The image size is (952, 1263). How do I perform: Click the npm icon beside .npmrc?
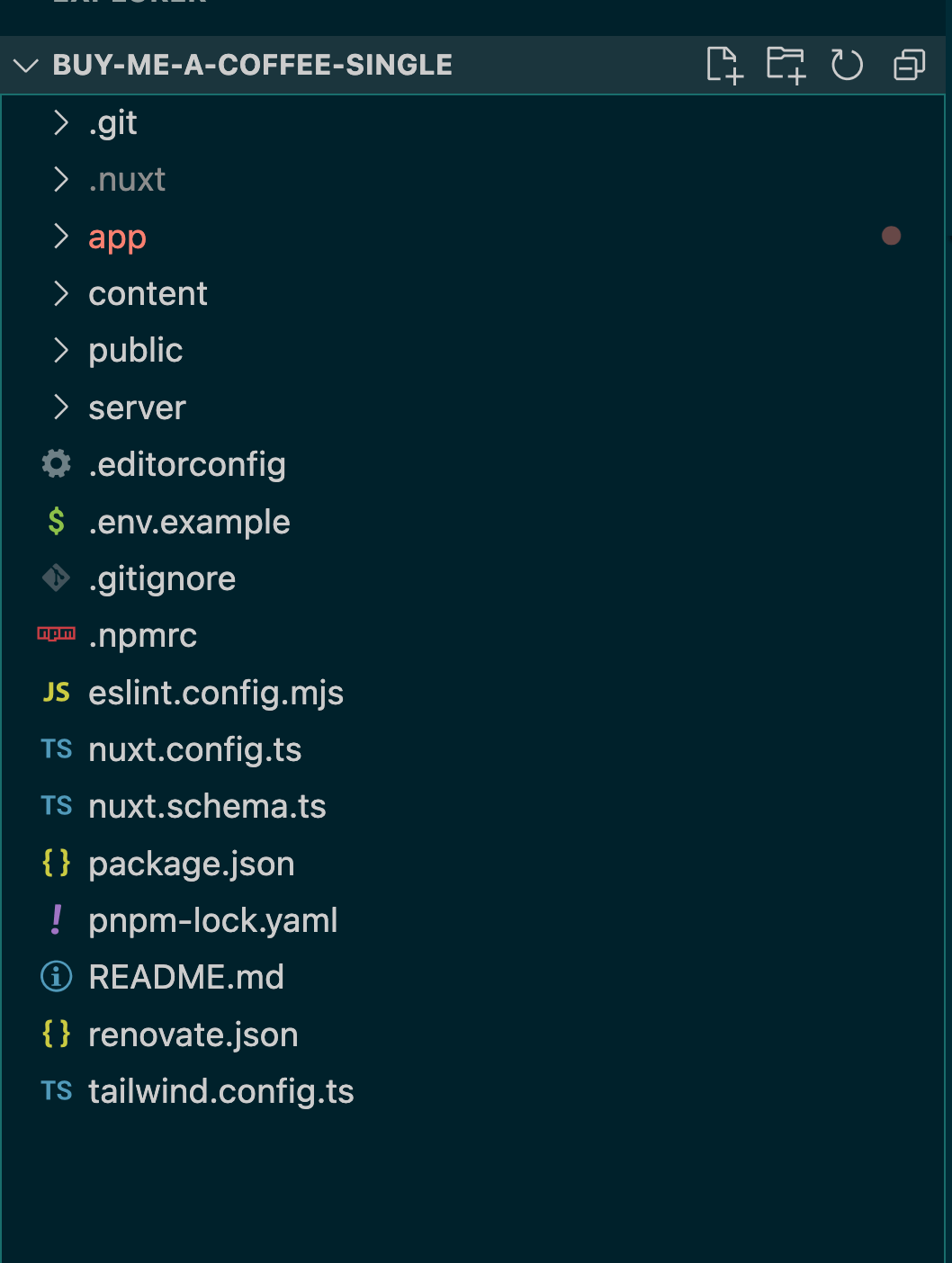click(56, 634)
